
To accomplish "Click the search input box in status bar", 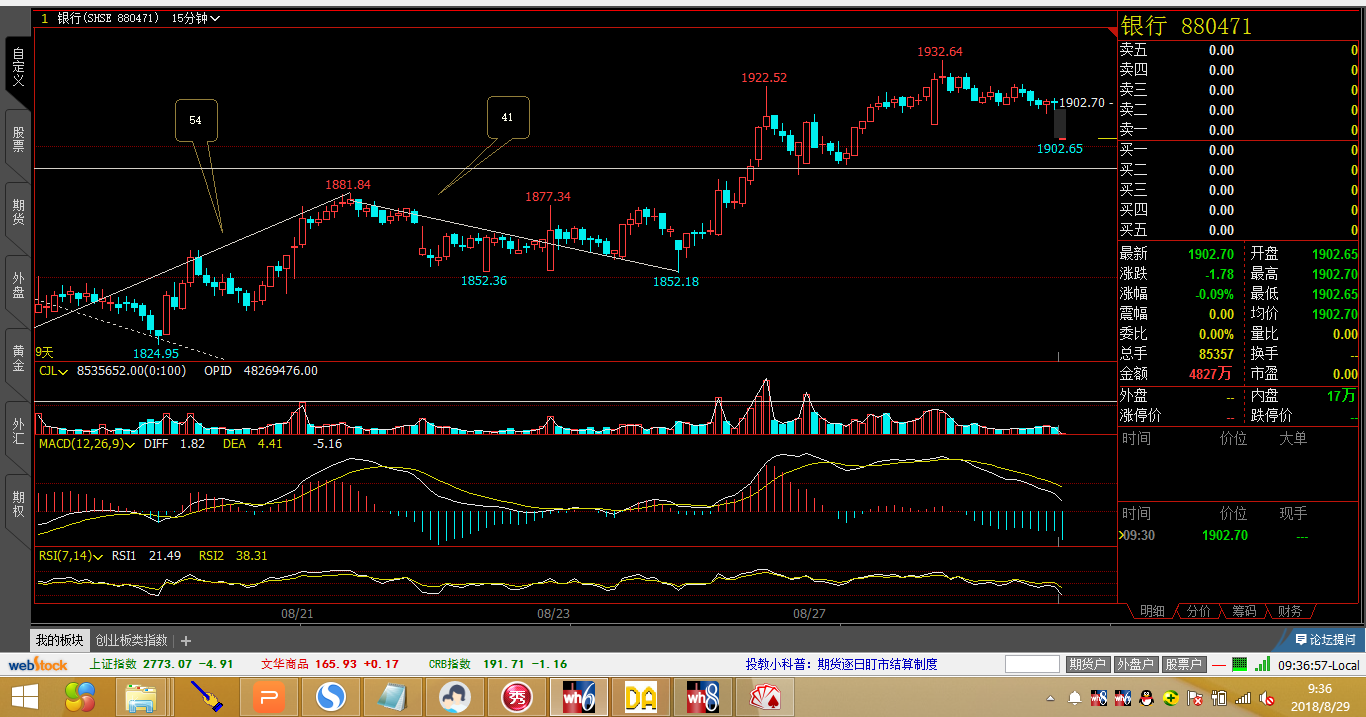I will point(1031,664).
